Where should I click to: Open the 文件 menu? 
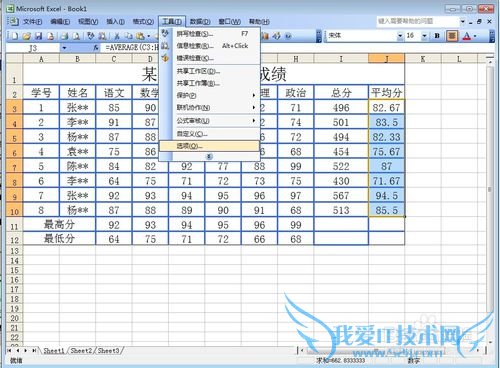coord(32,22)
